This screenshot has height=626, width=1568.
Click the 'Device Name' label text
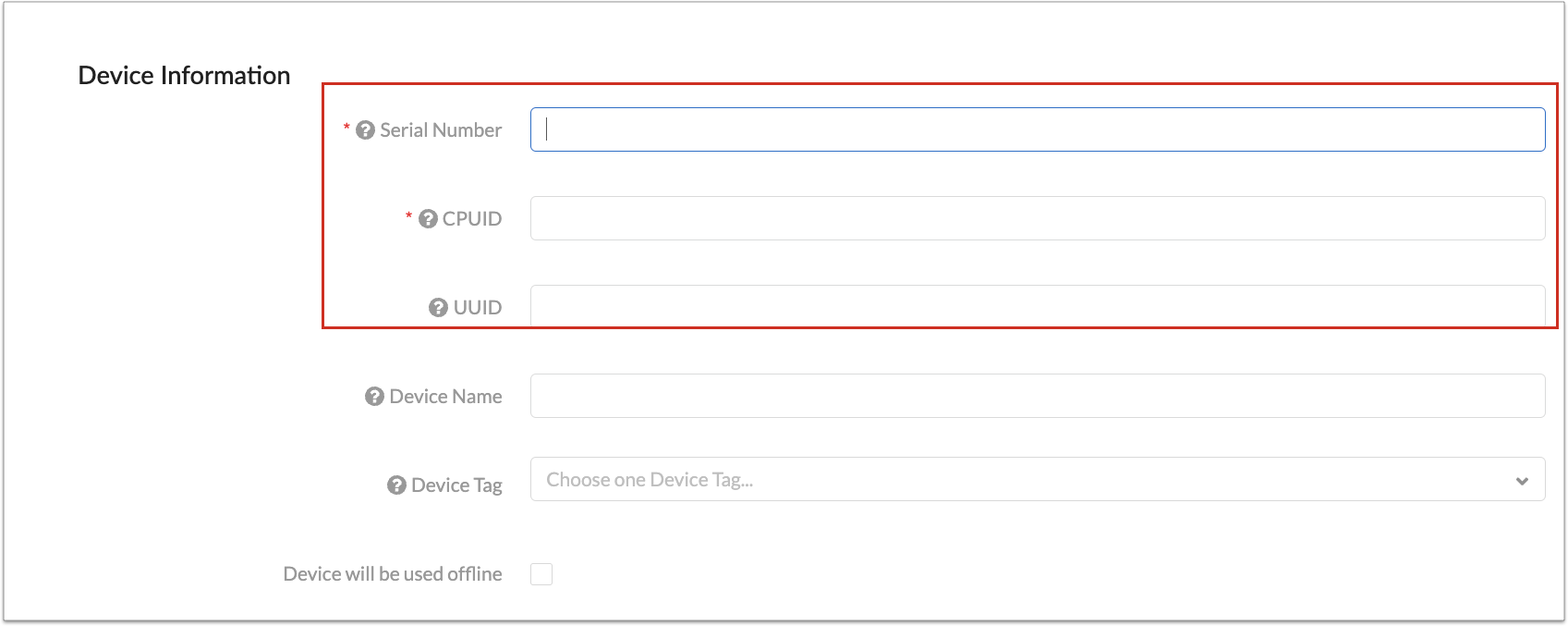click(x=445, y=397)
